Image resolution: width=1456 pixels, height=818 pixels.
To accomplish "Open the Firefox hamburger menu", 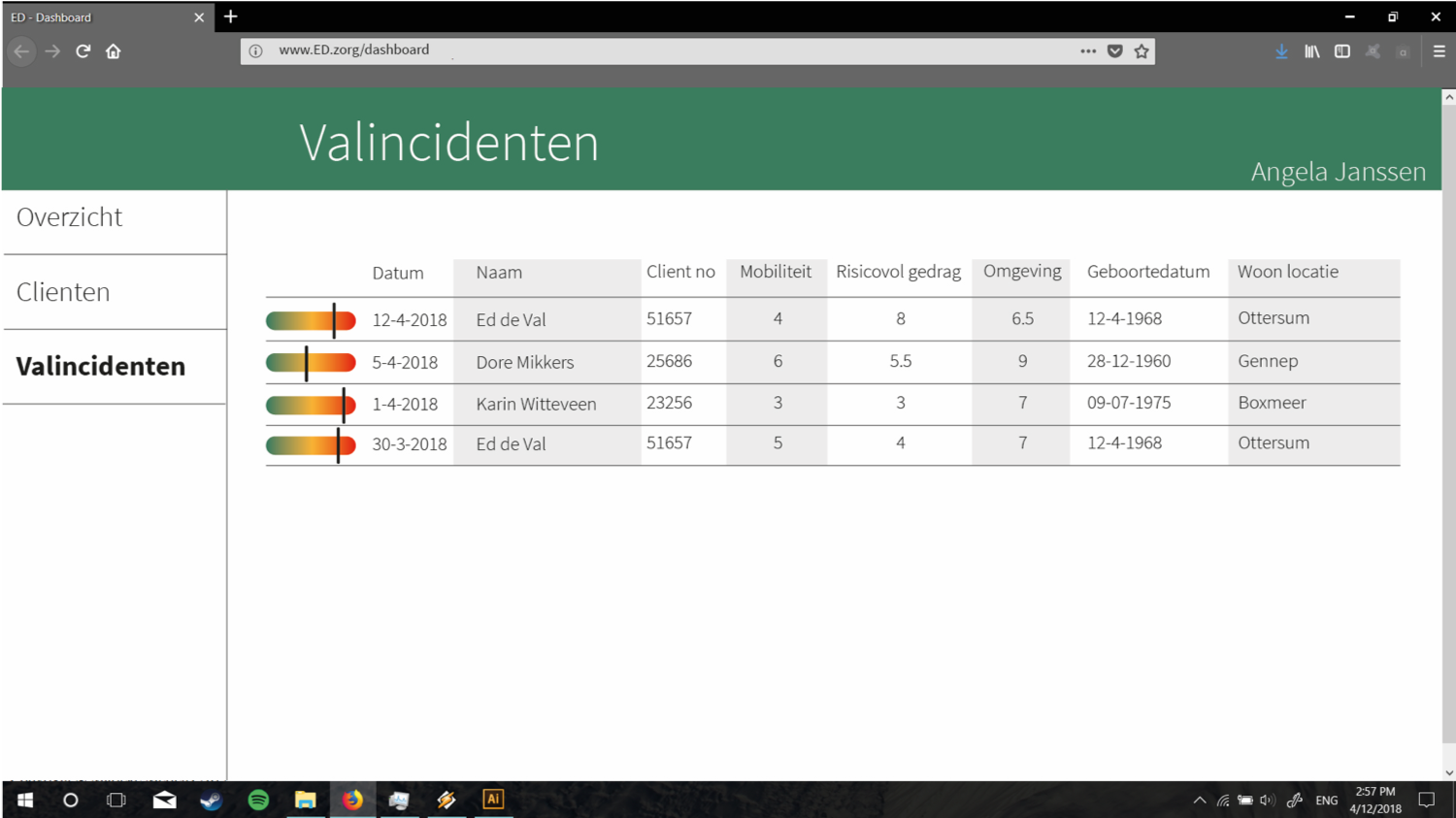I will click(1439, 51).
